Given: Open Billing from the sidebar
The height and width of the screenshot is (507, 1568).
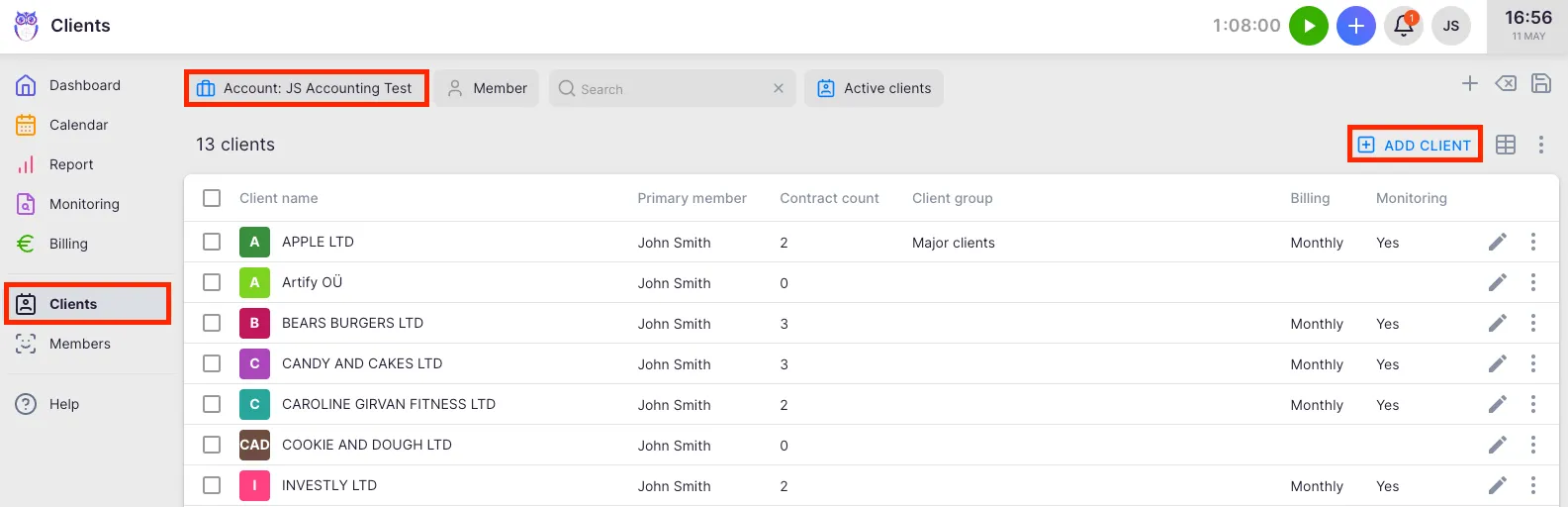Looking at the screenshot, I should [x=68, y=244].
